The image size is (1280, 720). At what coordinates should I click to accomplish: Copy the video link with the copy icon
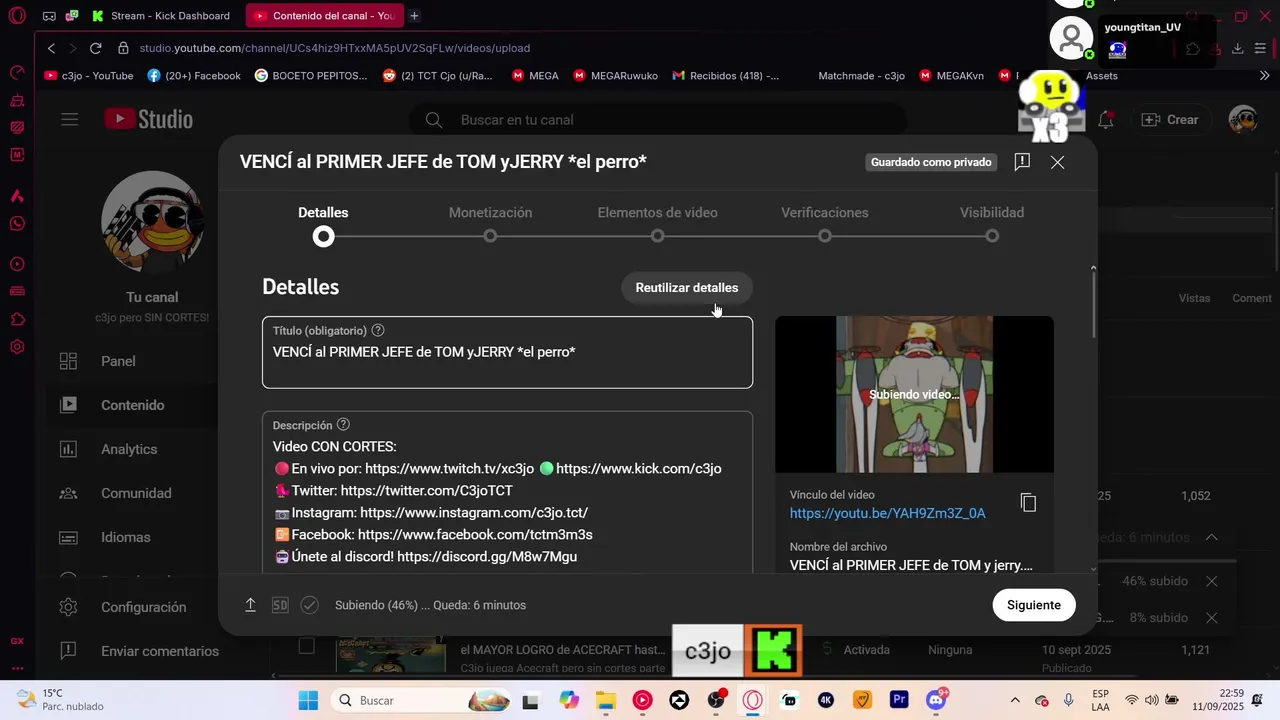[x=1028, y=502]
